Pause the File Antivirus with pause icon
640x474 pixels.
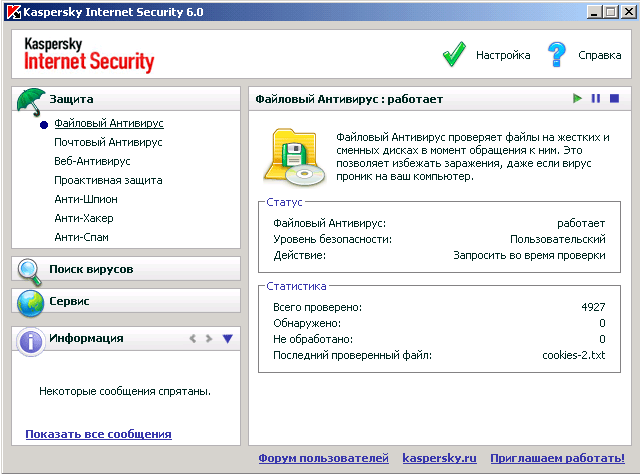click(x=596, y=99)
